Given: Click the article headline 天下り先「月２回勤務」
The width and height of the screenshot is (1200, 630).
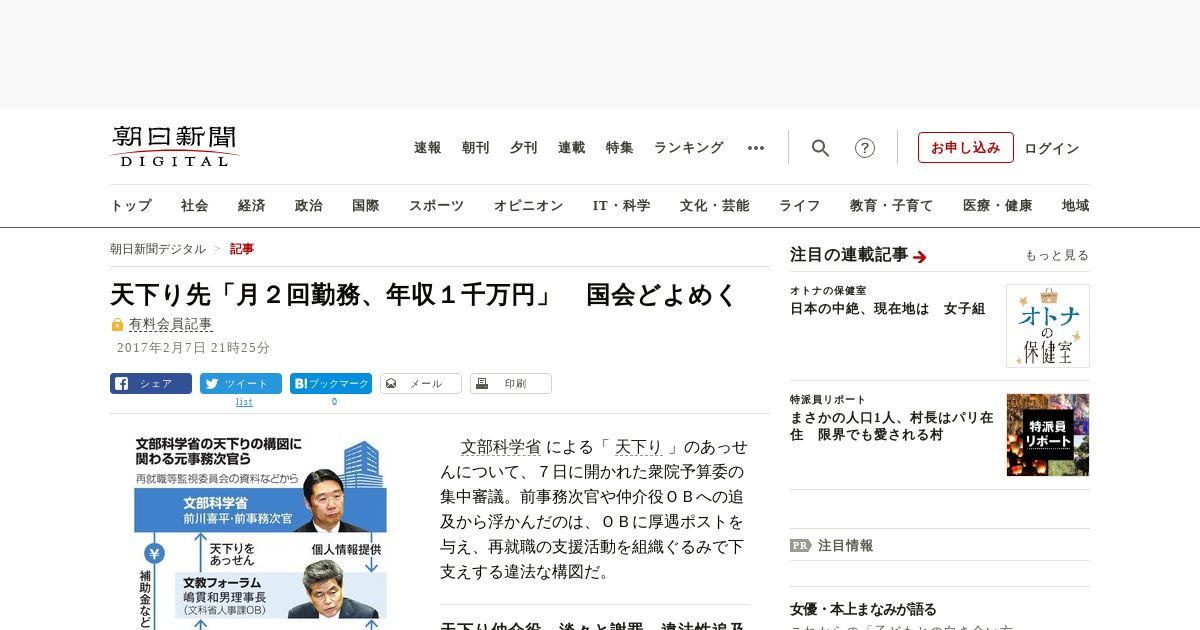Looking at the screenshot, I should [424, 294].
